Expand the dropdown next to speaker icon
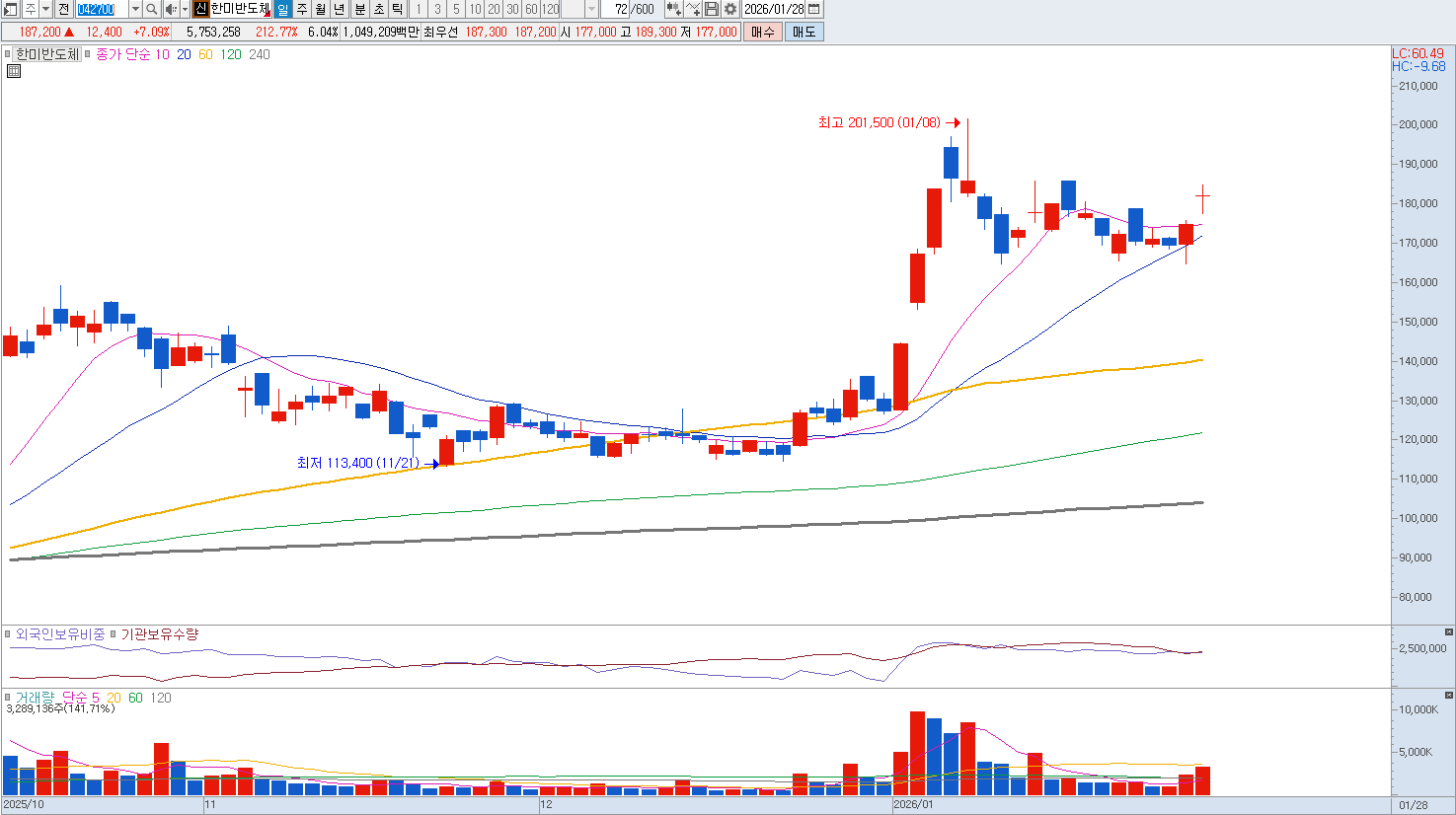This screenshot has width=1456, height=815. 185,9
